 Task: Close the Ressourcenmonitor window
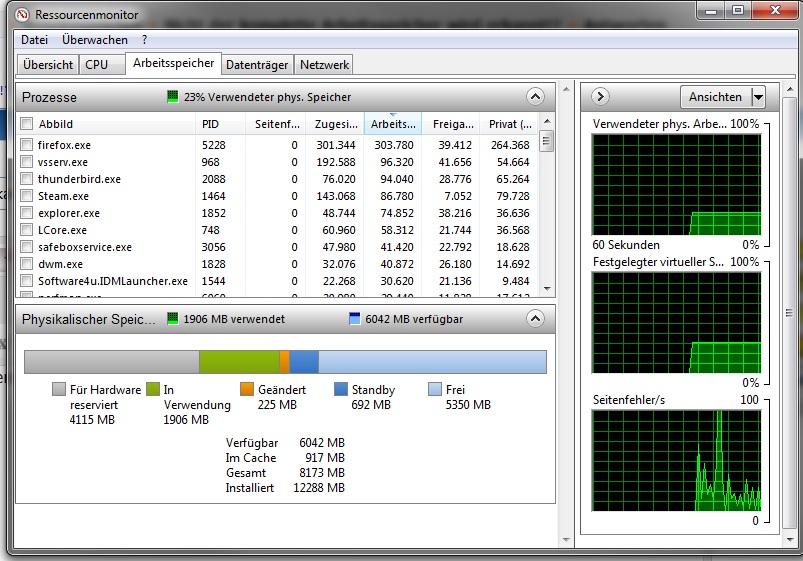click(775, 10)
